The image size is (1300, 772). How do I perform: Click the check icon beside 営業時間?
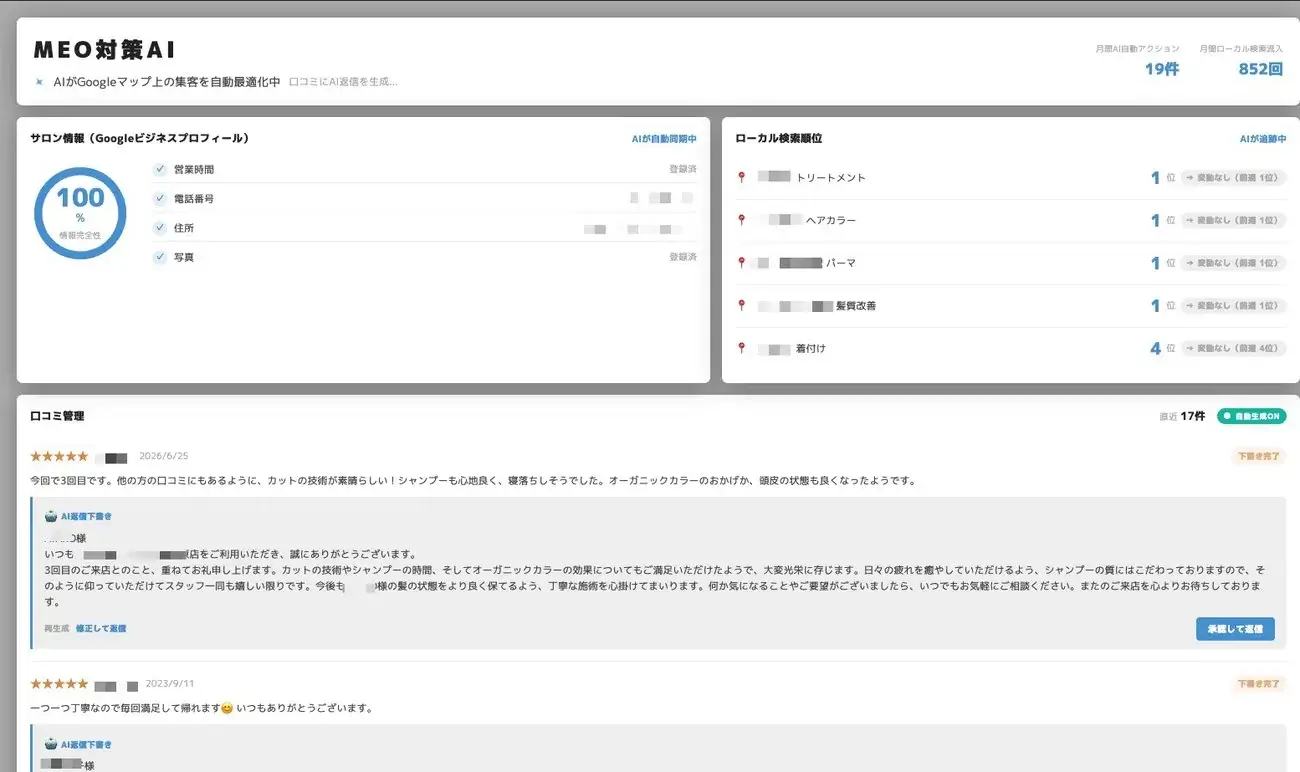pos(160,170)
